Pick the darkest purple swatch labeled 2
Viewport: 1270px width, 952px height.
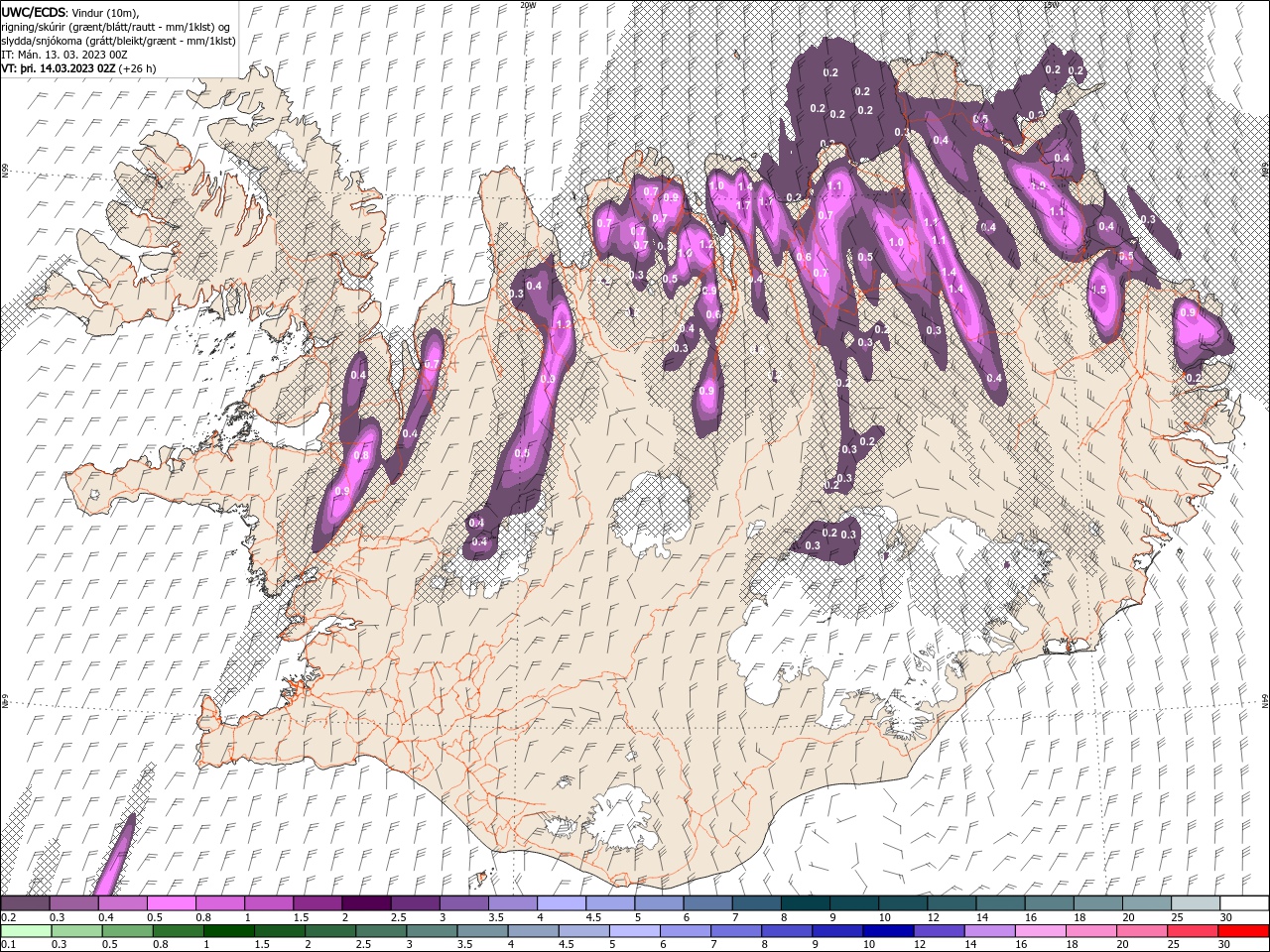(x=365, y=903)
